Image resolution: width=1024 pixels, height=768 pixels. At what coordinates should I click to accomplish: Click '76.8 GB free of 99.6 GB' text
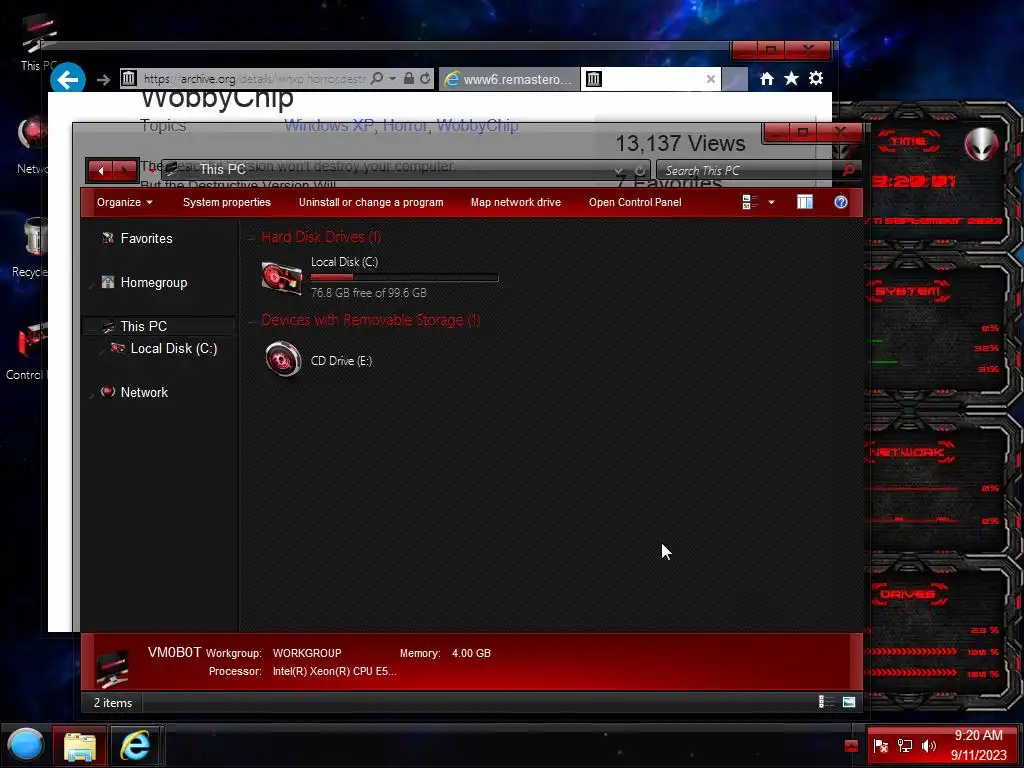click(x=368, y=293)
